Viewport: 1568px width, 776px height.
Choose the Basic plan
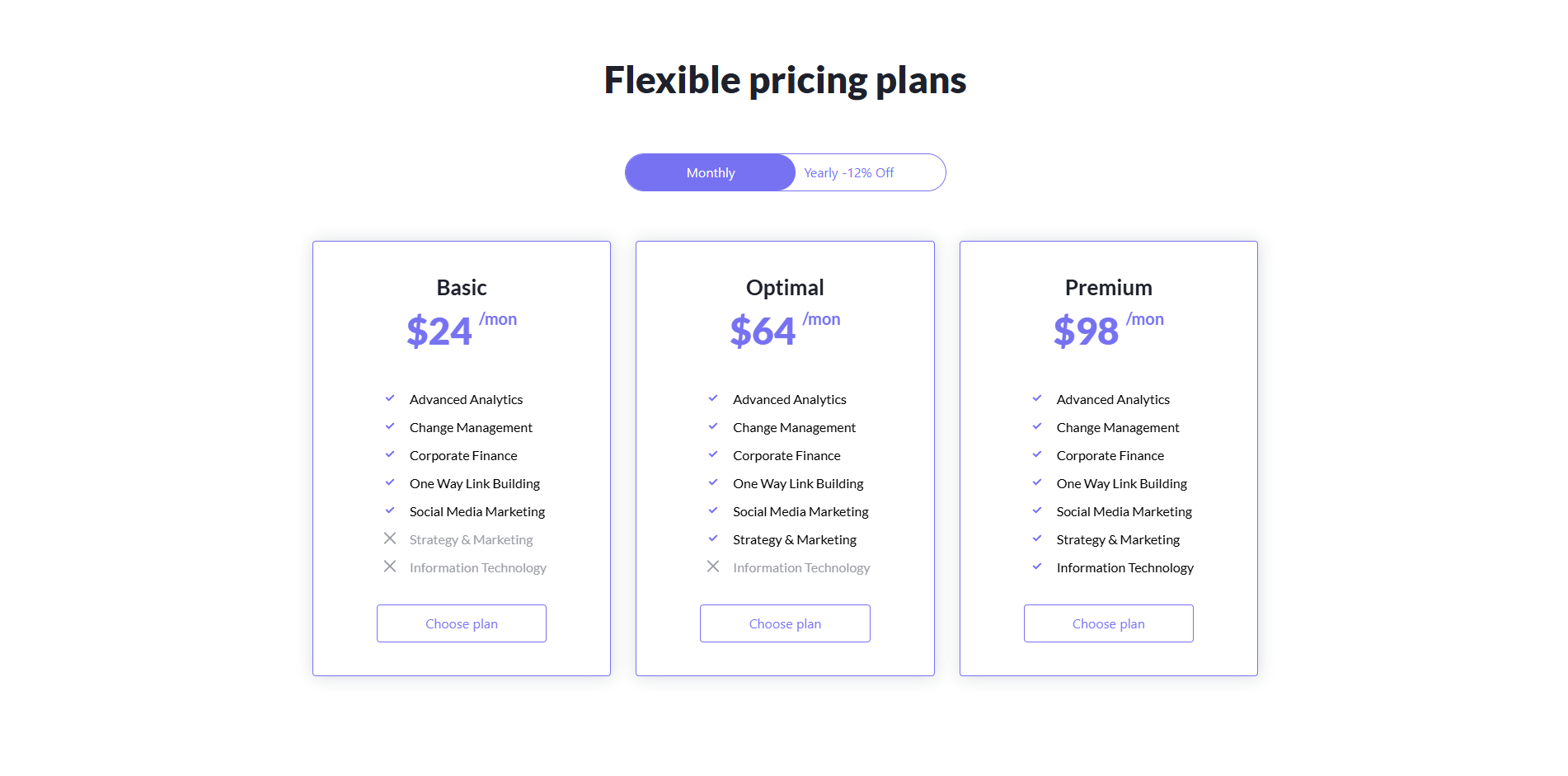point(462,623)
